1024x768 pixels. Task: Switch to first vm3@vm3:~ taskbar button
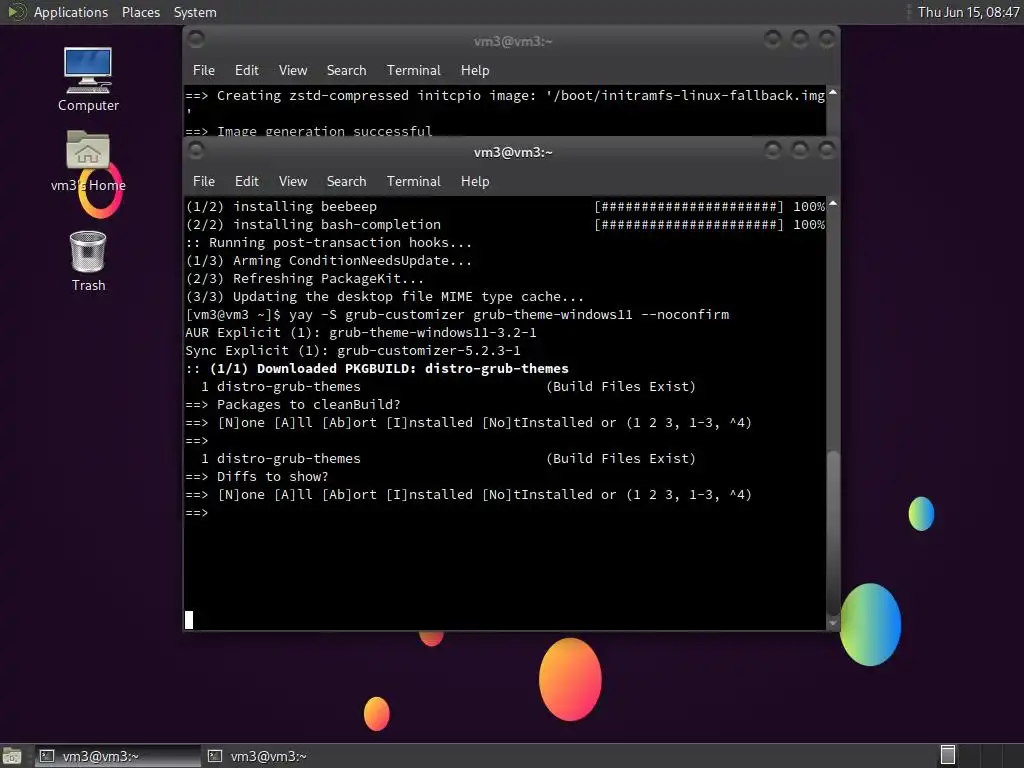pos(118,756)
